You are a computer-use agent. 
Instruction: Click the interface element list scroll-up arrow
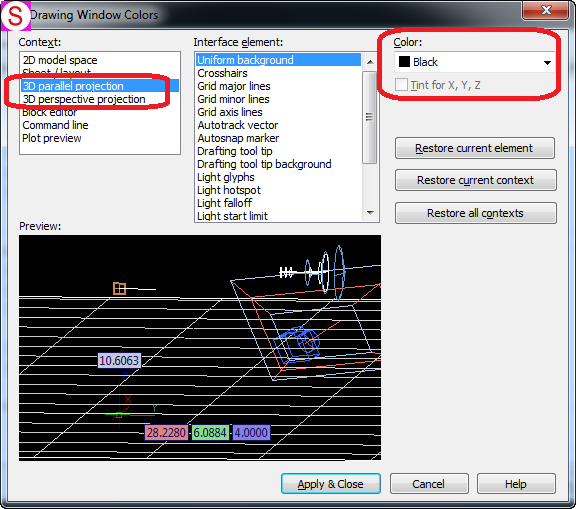tap(370, 62)
